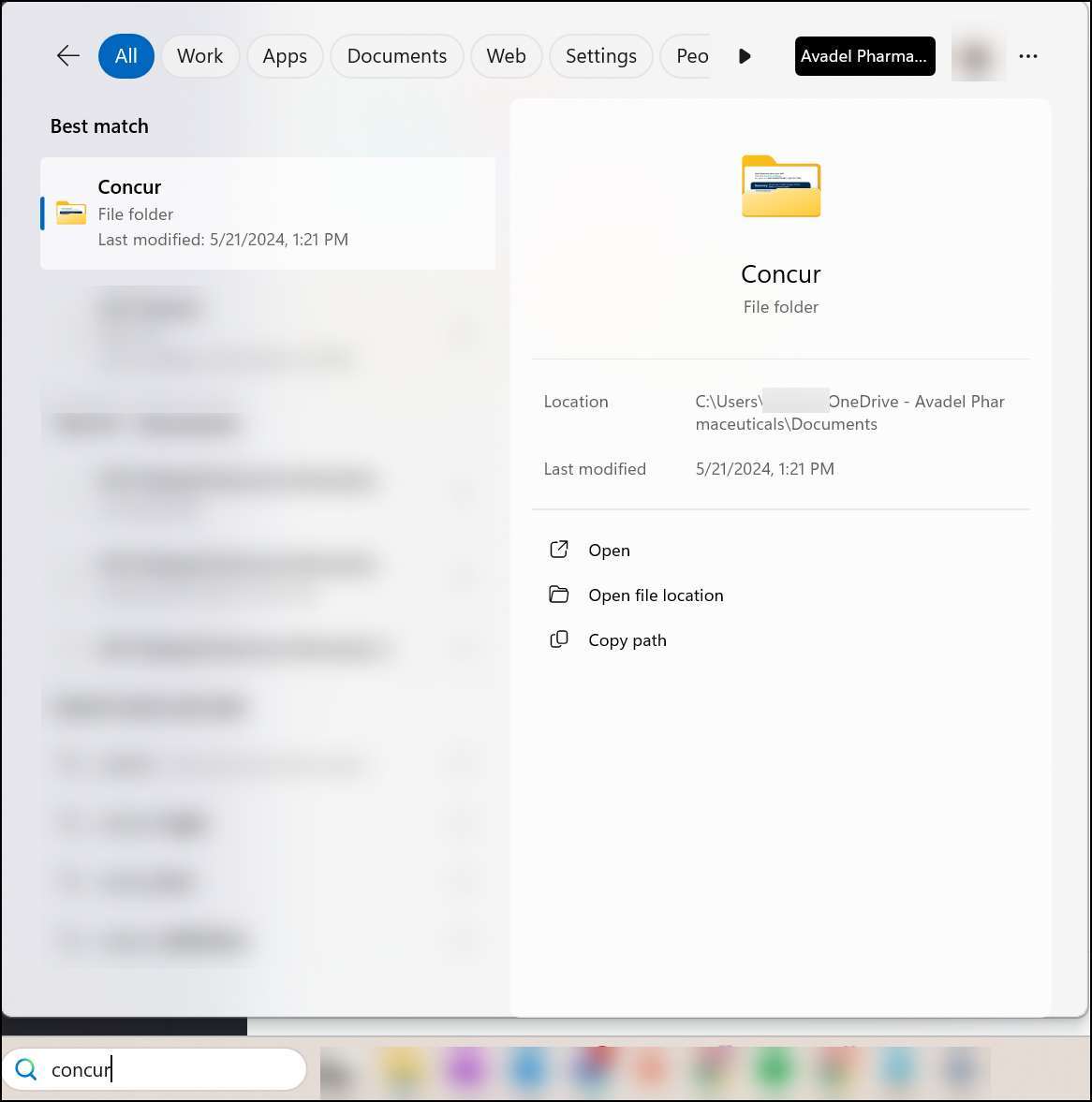1092x1102 pixels.
Task: Open the three-dot more options menu
Action: coord(1028,55)
